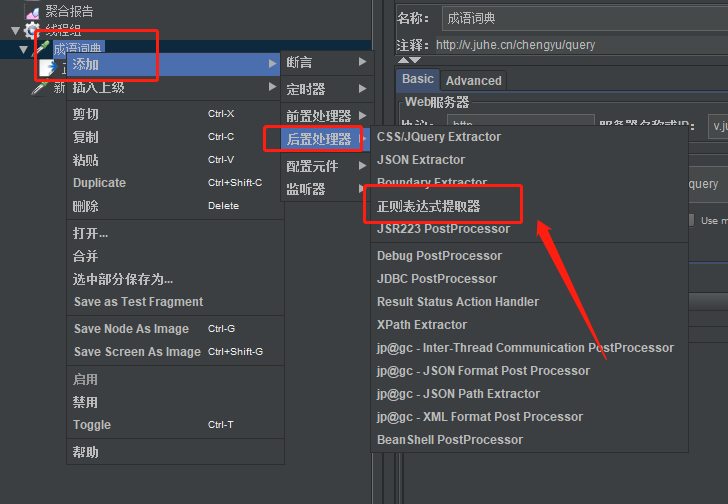Screen dimensions: 728x504
Task: Click the 名称 input field
Action: tap(585, 19)
